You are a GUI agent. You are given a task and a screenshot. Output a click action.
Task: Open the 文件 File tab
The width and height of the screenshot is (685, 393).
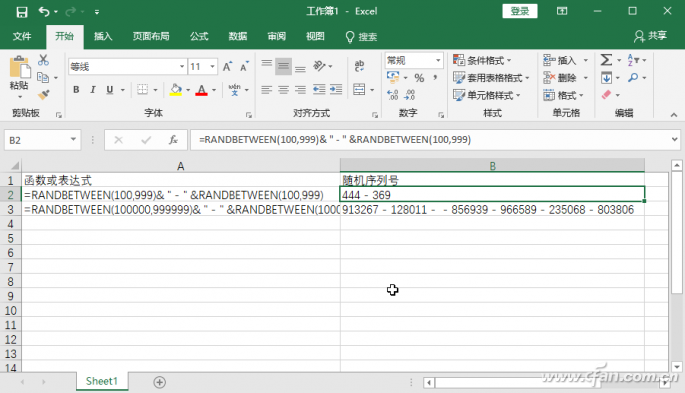pos(22,36)
